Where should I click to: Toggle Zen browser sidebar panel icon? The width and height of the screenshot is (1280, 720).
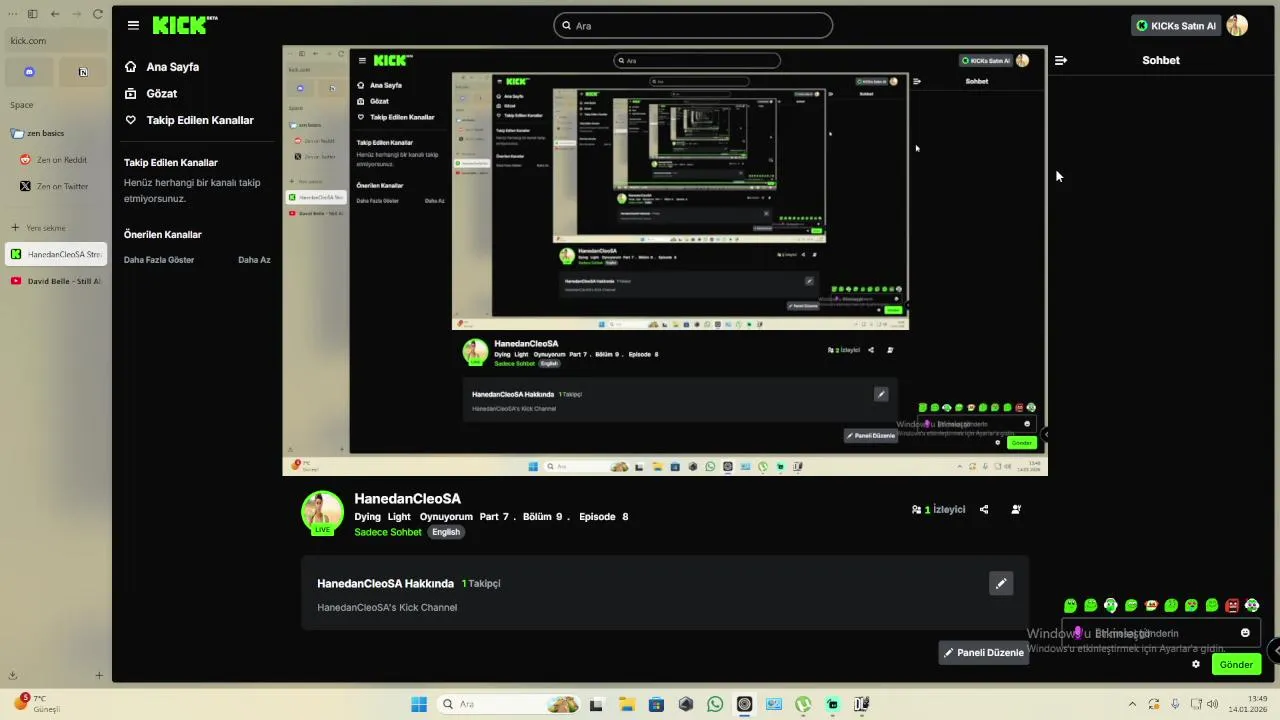coord(32,14)
